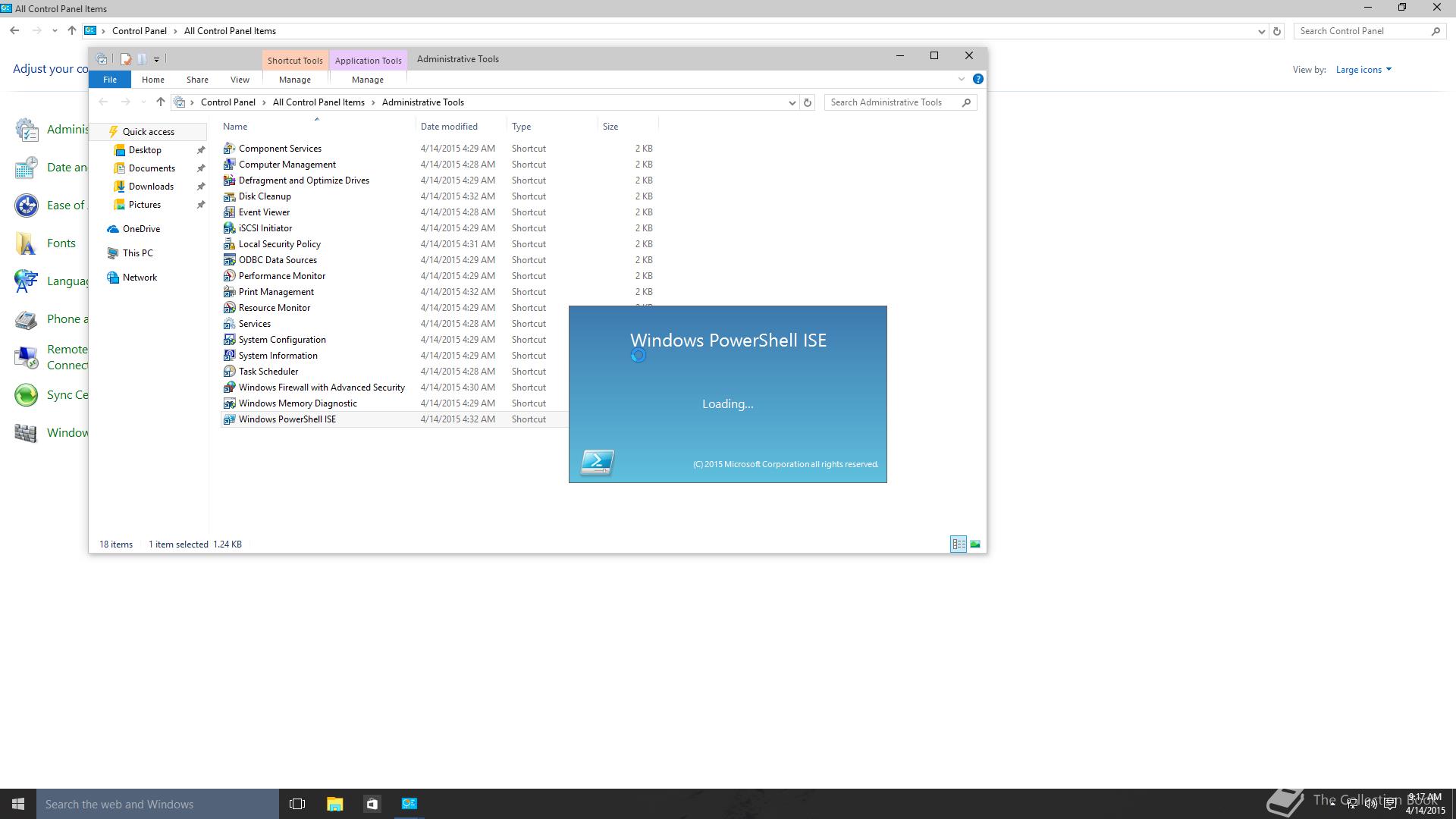Select the Task Scheduler icon

tap(229, 372)
